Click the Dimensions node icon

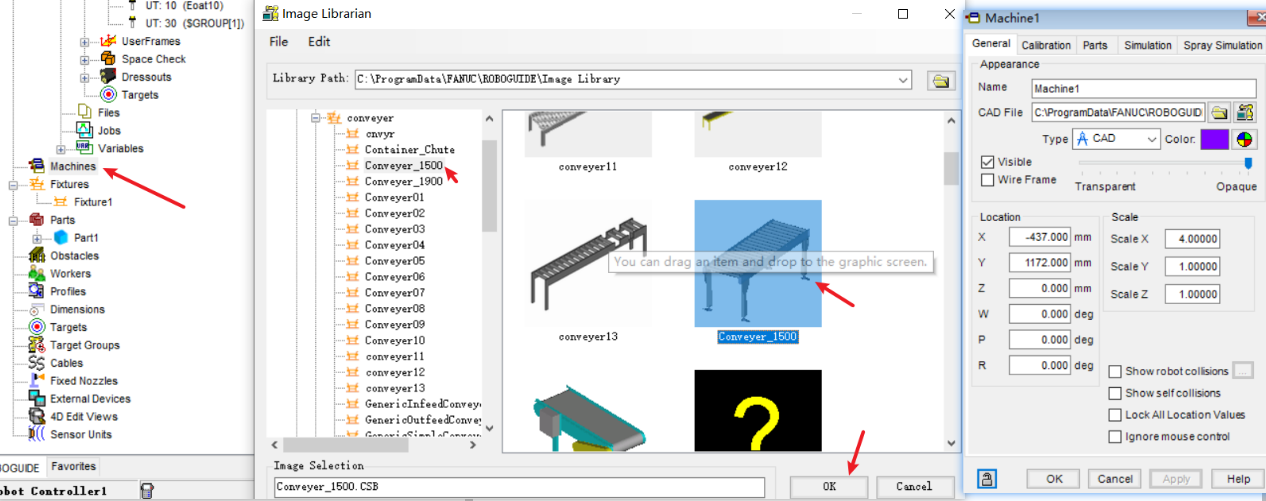(x=37, y=310)
